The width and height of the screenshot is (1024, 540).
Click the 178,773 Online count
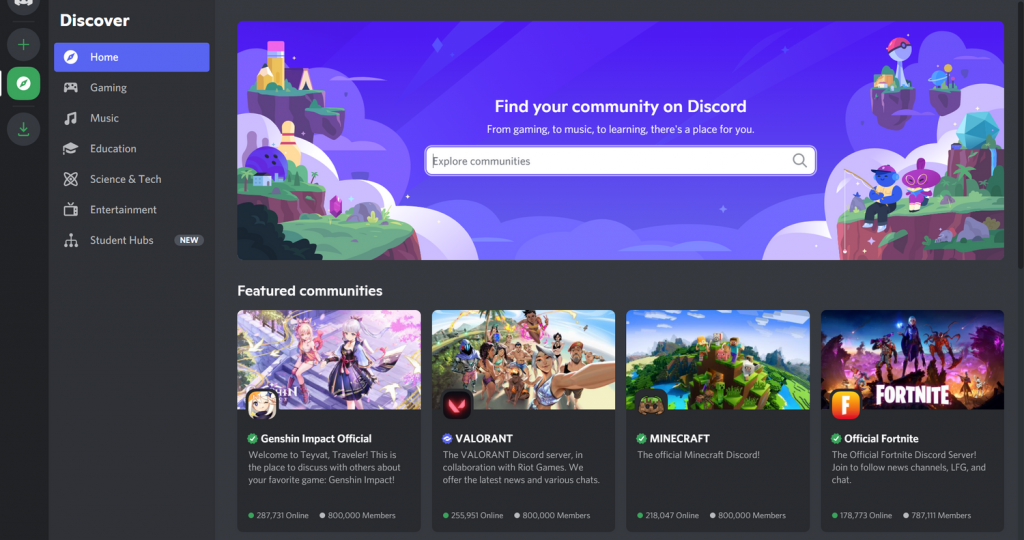pyautogui.click(x=866, y=515)
